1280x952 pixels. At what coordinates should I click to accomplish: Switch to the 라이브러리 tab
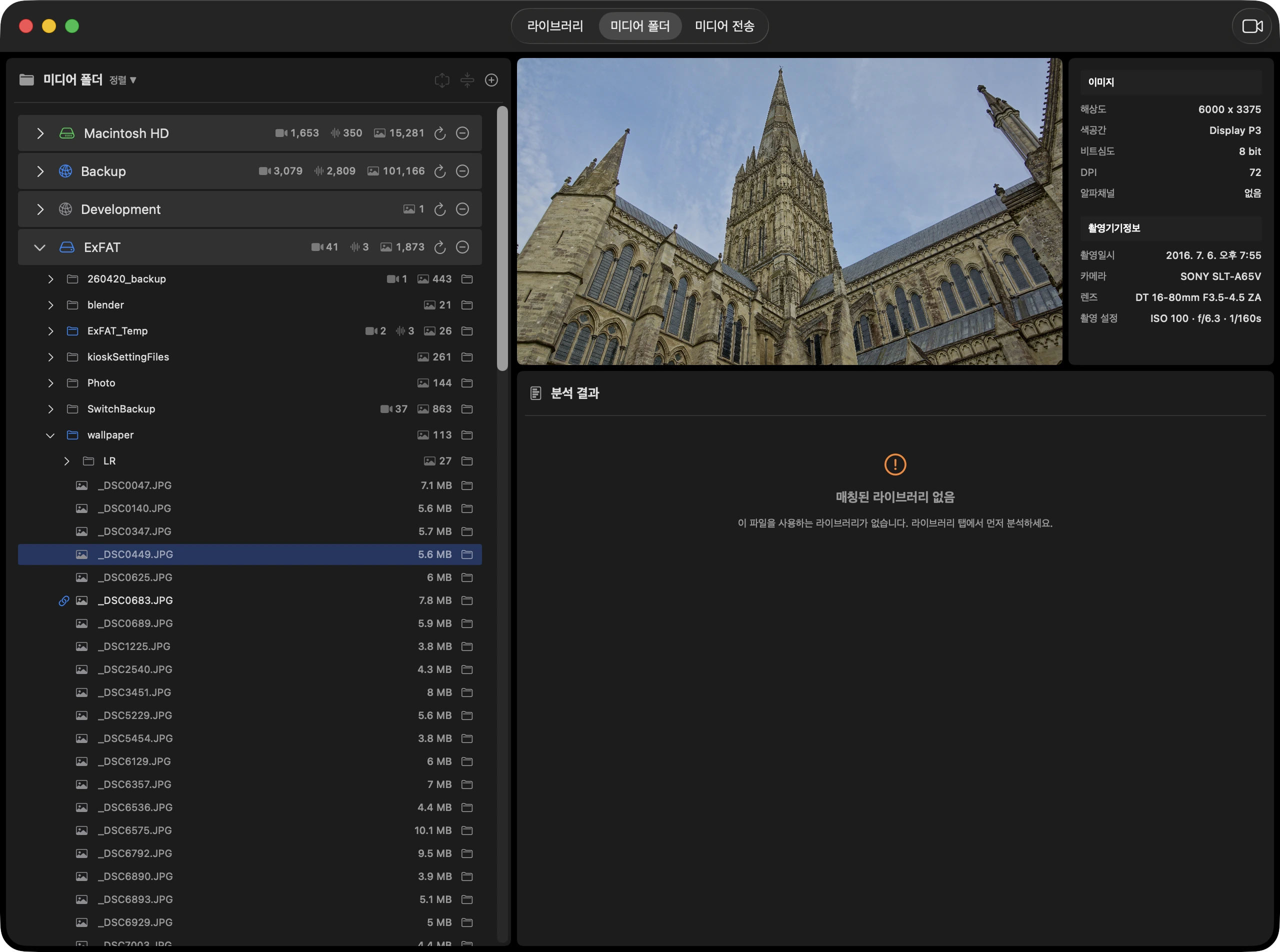pyautogui.click(x=555, y=26)
